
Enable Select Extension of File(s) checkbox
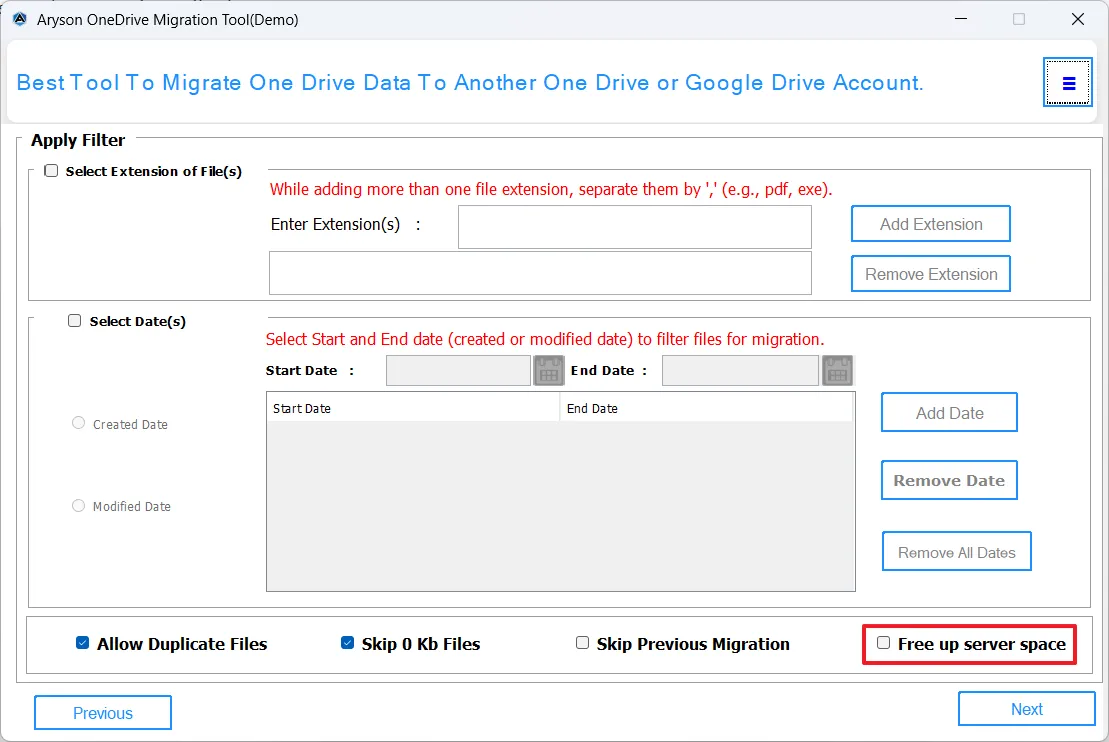tap(52, 171)
